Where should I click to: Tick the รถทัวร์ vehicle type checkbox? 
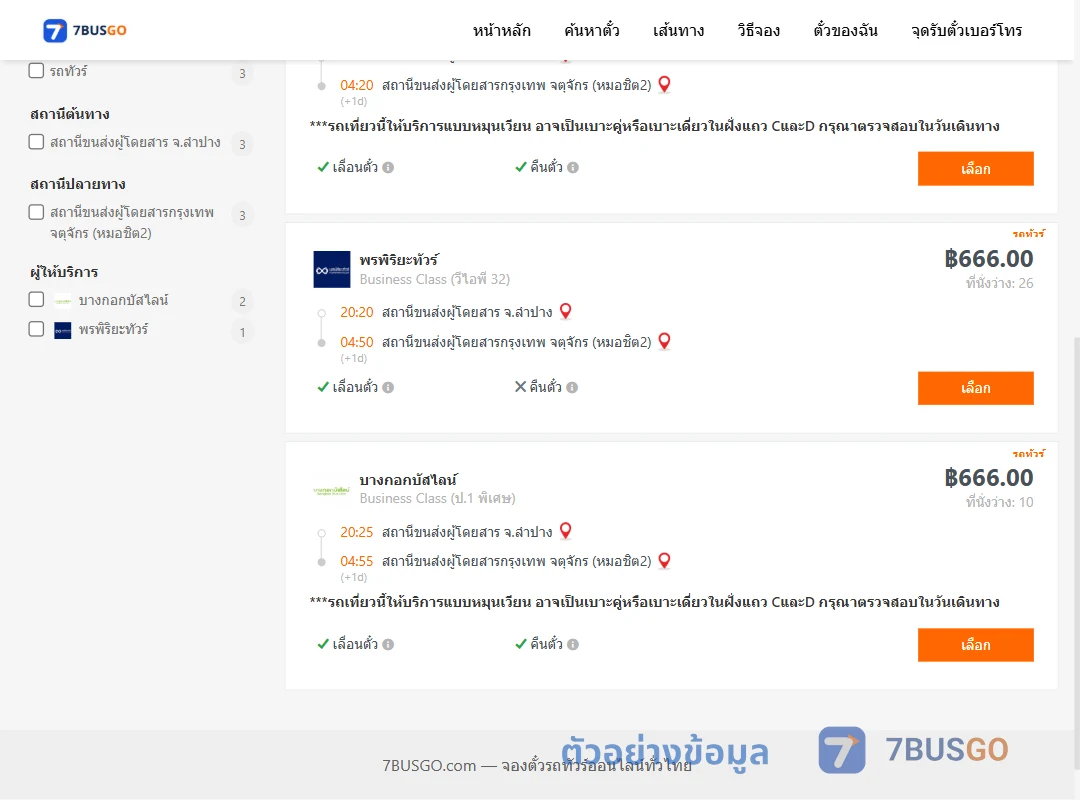37,70
